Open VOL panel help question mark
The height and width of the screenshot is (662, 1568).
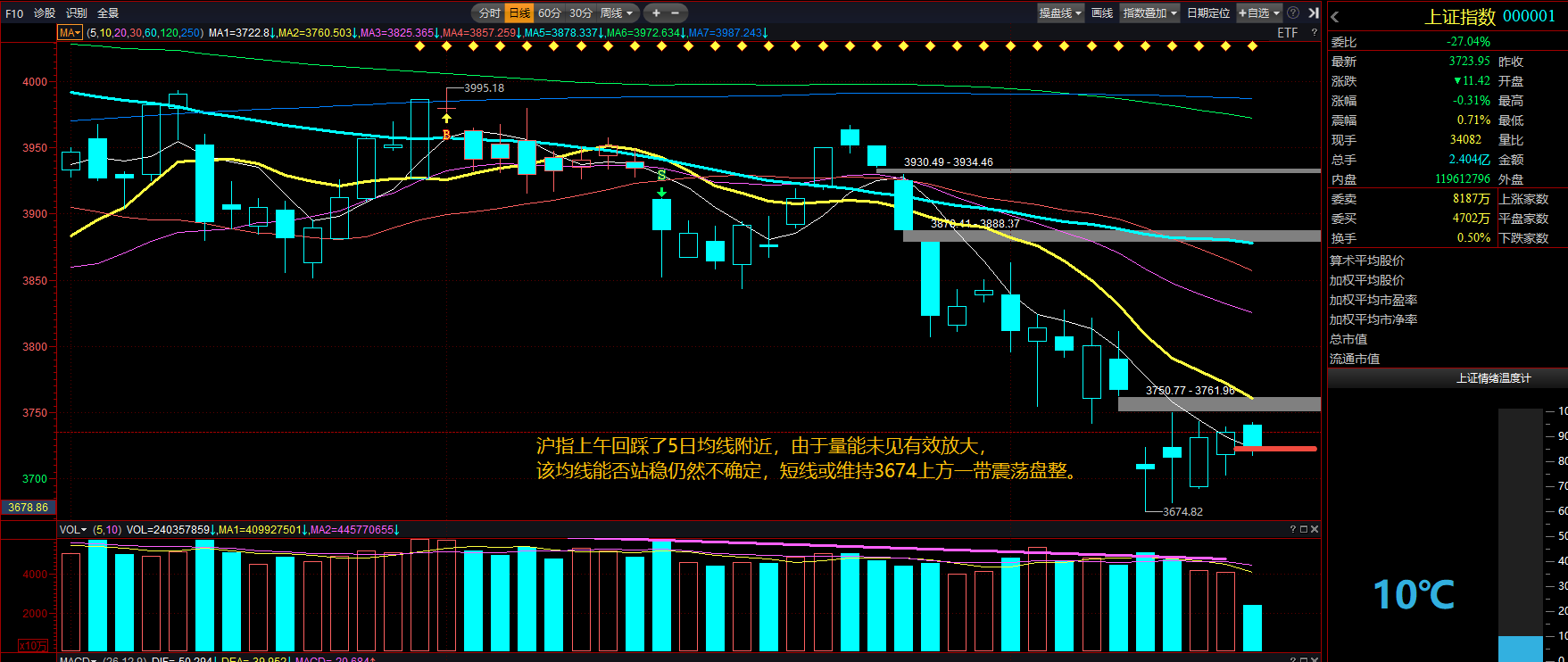[x=1292, y=529]
